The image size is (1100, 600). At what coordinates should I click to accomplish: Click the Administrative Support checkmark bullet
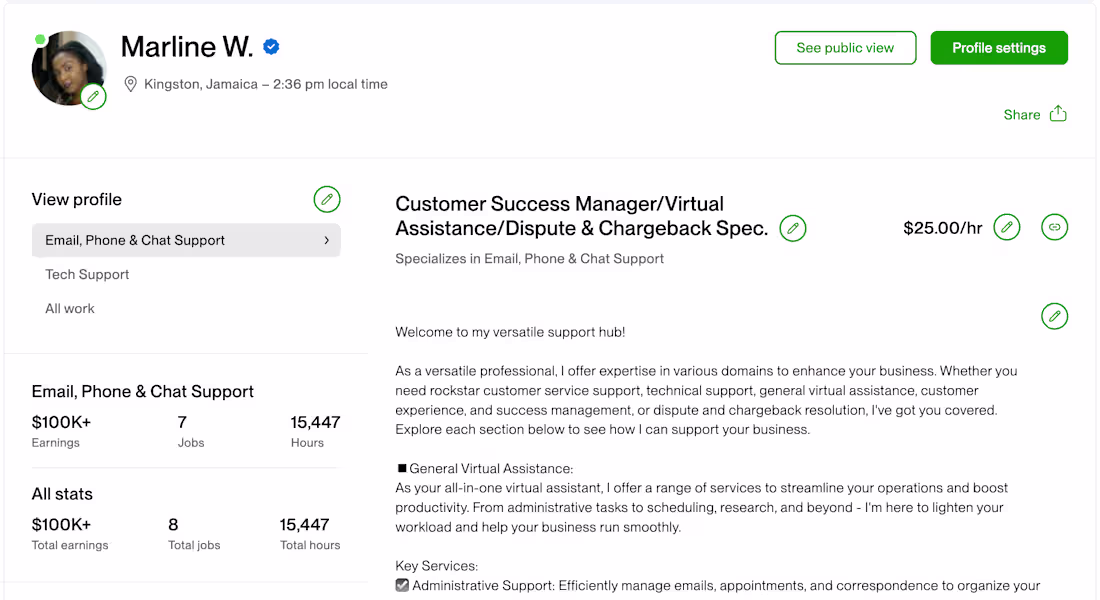tap(402, 585)
